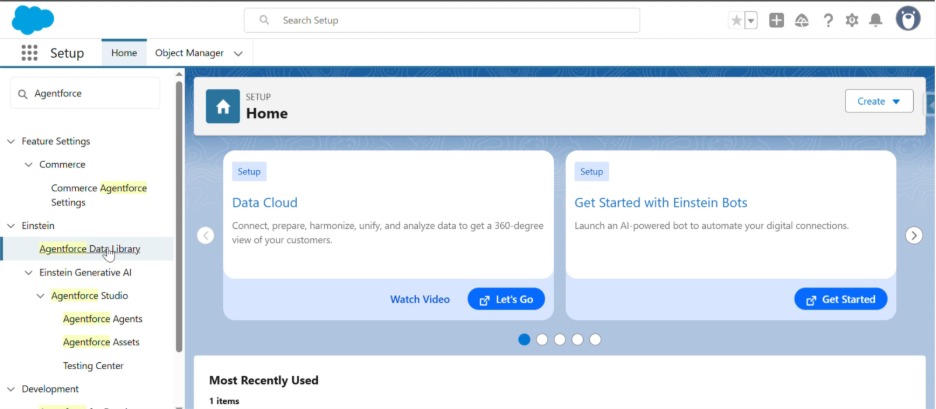Select the second carousel page dot
The image size is (936, 409).
coord(542,339)
